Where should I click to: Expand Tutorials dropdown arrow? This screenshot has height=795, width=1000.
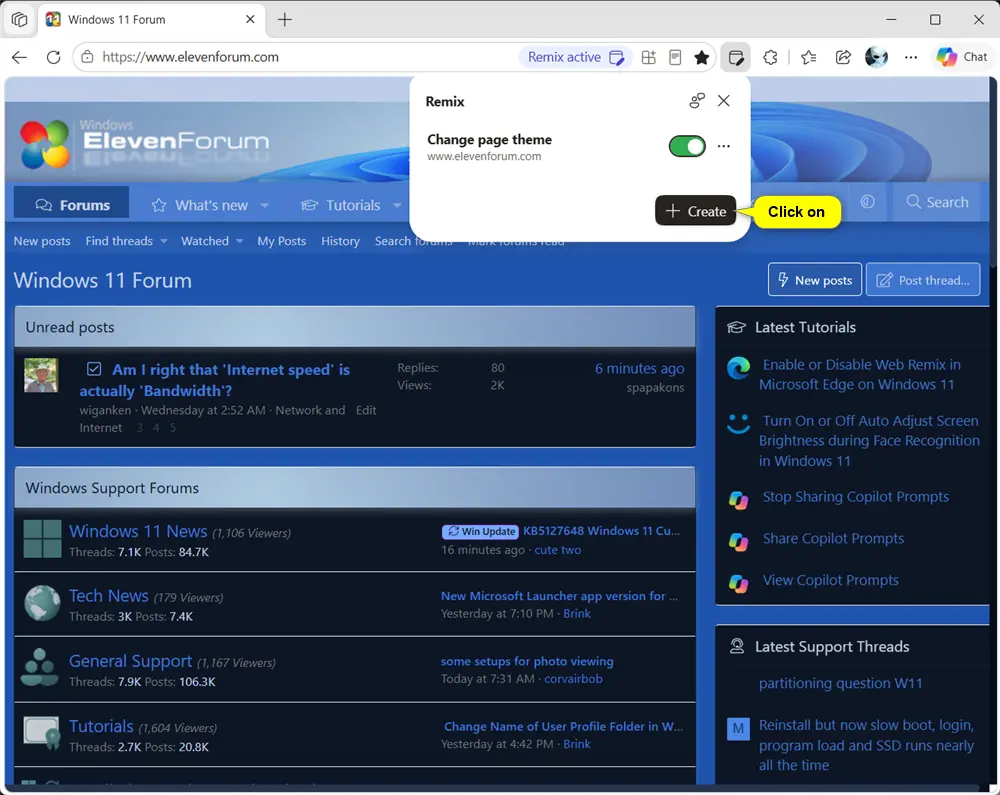click(397, 205)
